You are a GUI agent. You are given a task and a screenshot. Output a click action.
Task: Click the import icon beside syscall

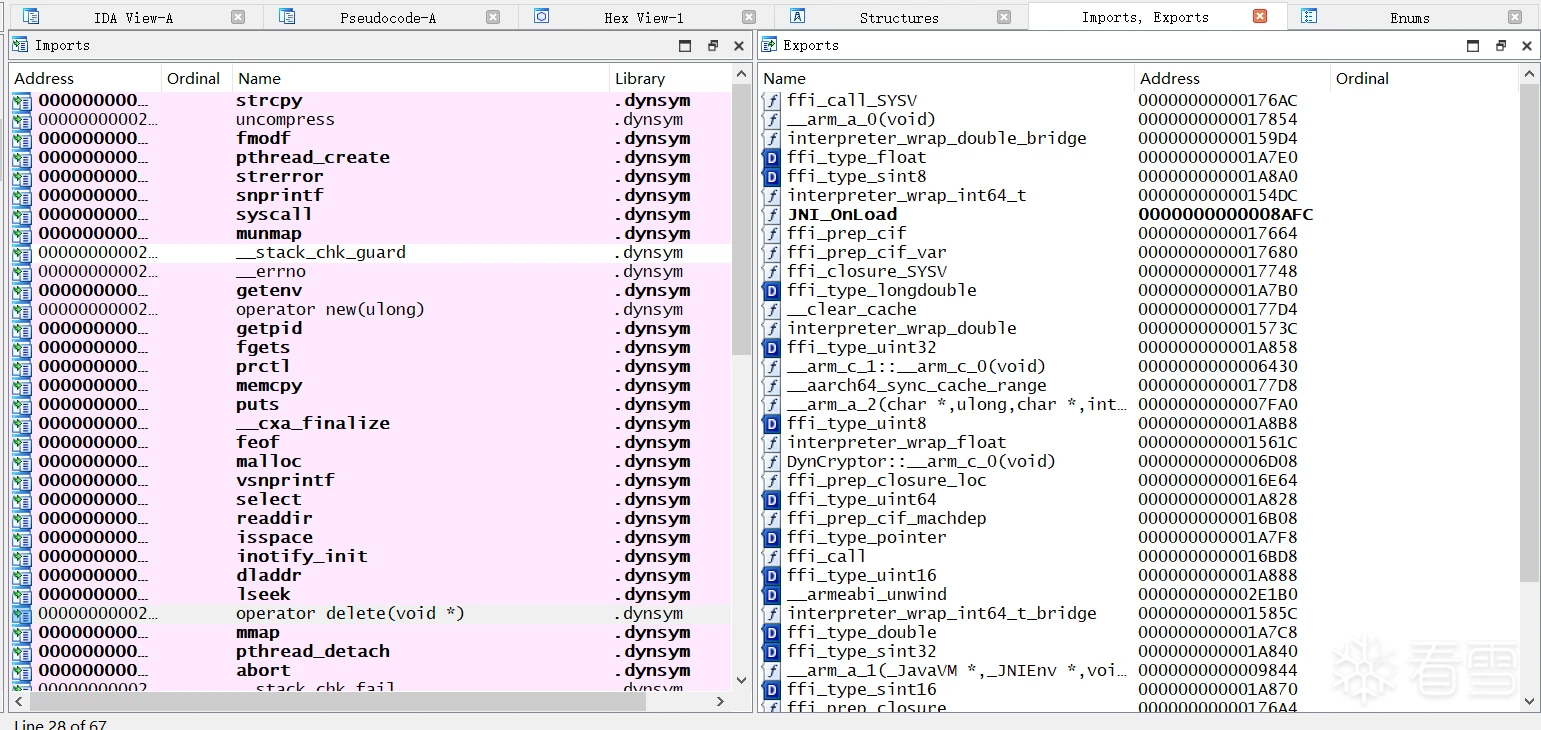(x=22, y=215)
